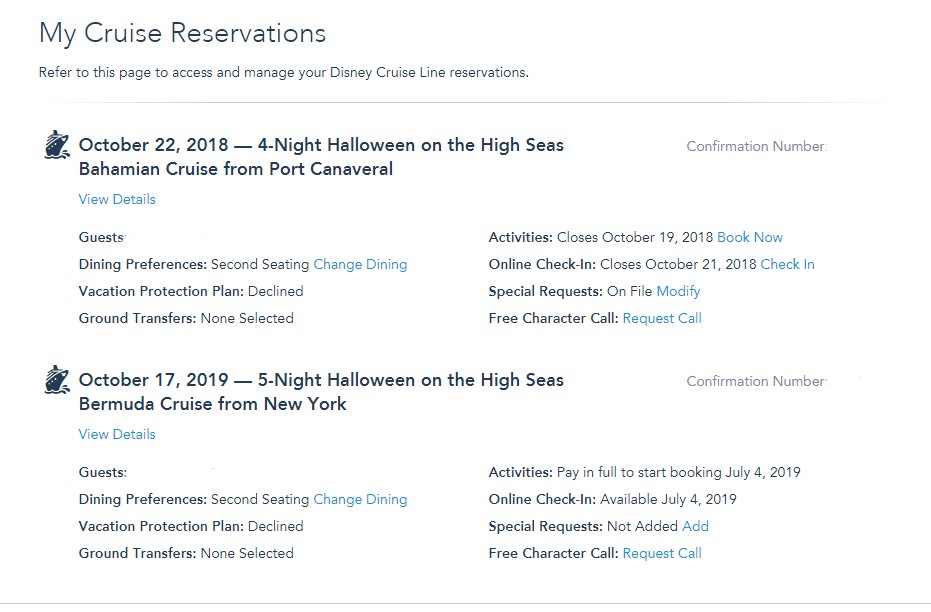Viewport: 931px width, 612px height.
Task: Click Ground Transfers None Selected for 2019 cruise
Action: click(186, 554)
